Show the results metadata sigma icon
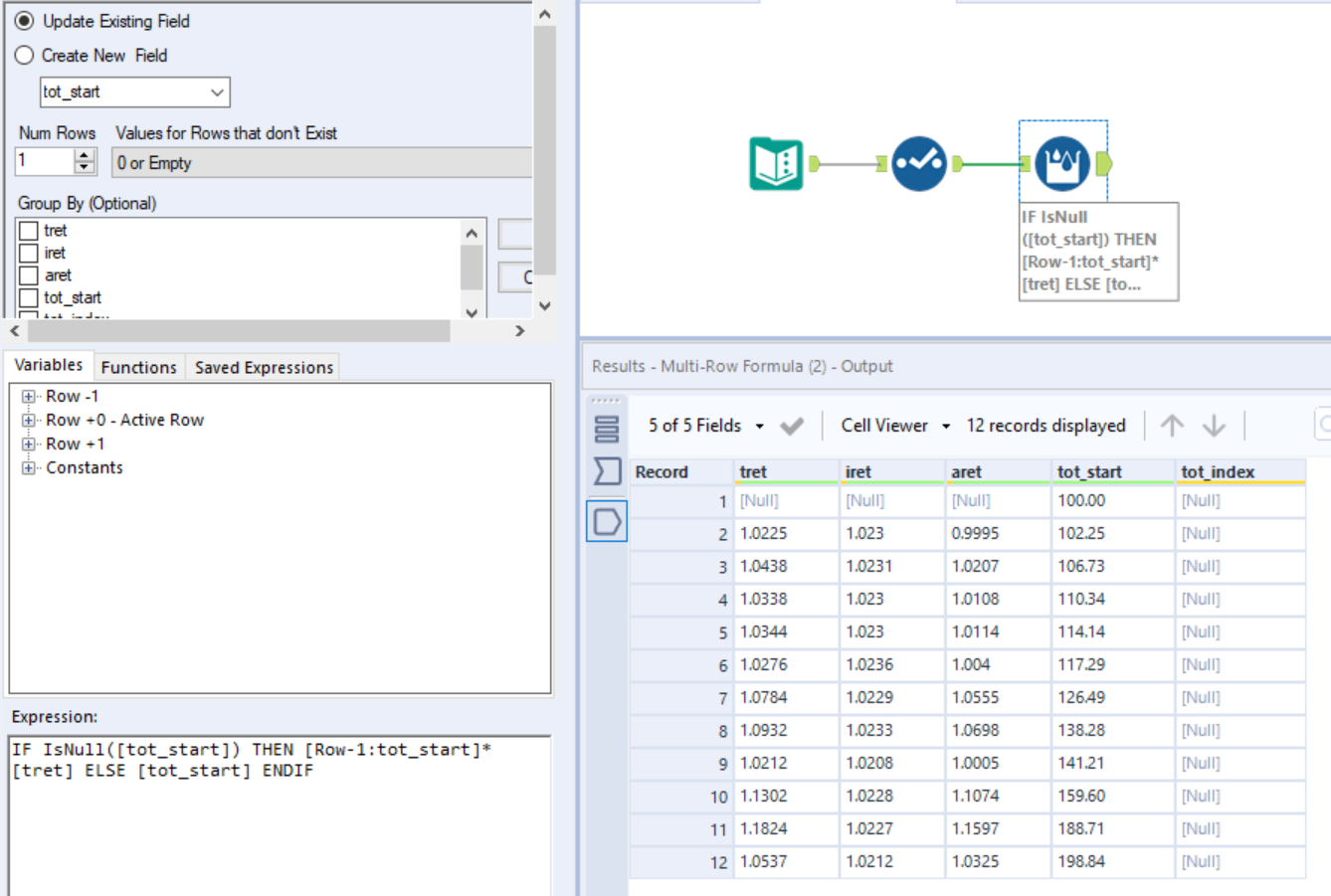The height and width of the screenshot is (896, 1331). pos(606,471)
